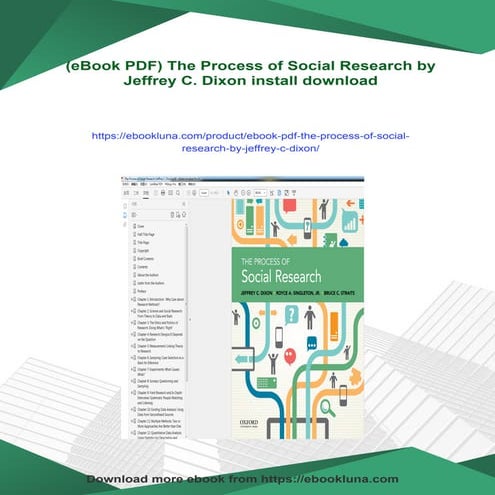Image resolution: width=495 pixels, height=495 pixels.
Task: Expand the Chapter 5 bookmark node
Action: (132, 346)
